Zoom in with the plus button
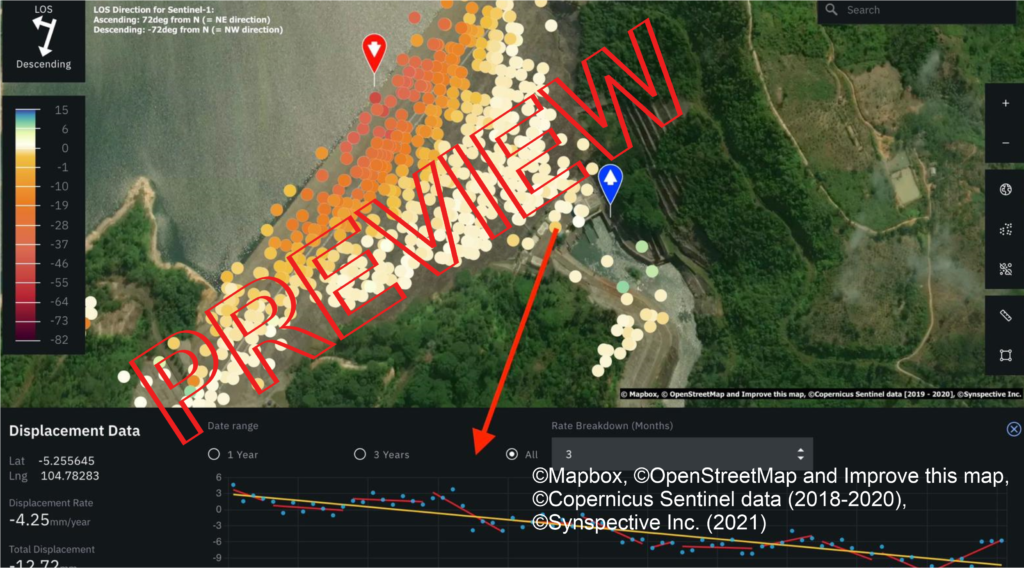1024x568 pixels. [x=1005, y=103]
